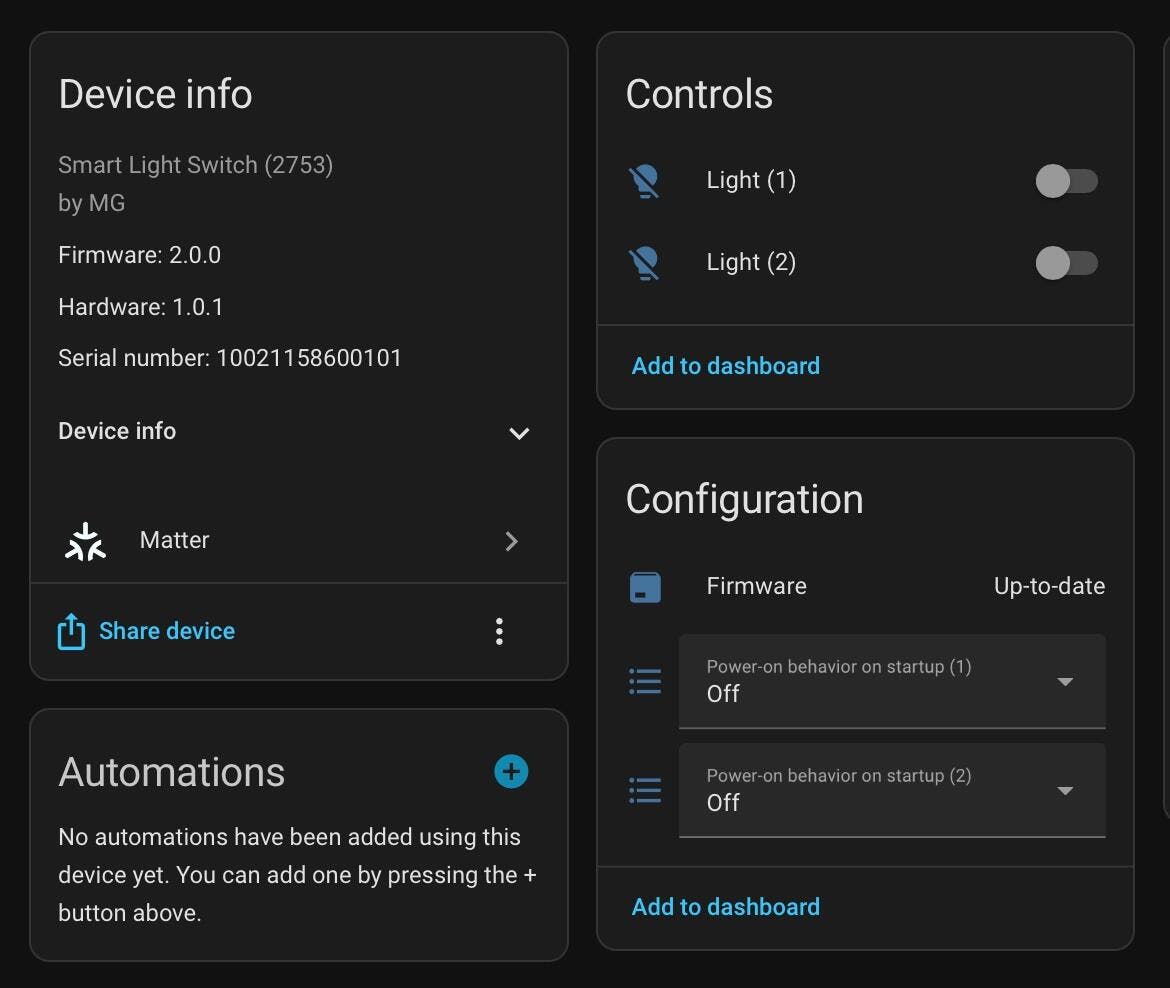1170x988 pixels.
Task: Click list icon beside startup behavior (2)
Action: 645,791
